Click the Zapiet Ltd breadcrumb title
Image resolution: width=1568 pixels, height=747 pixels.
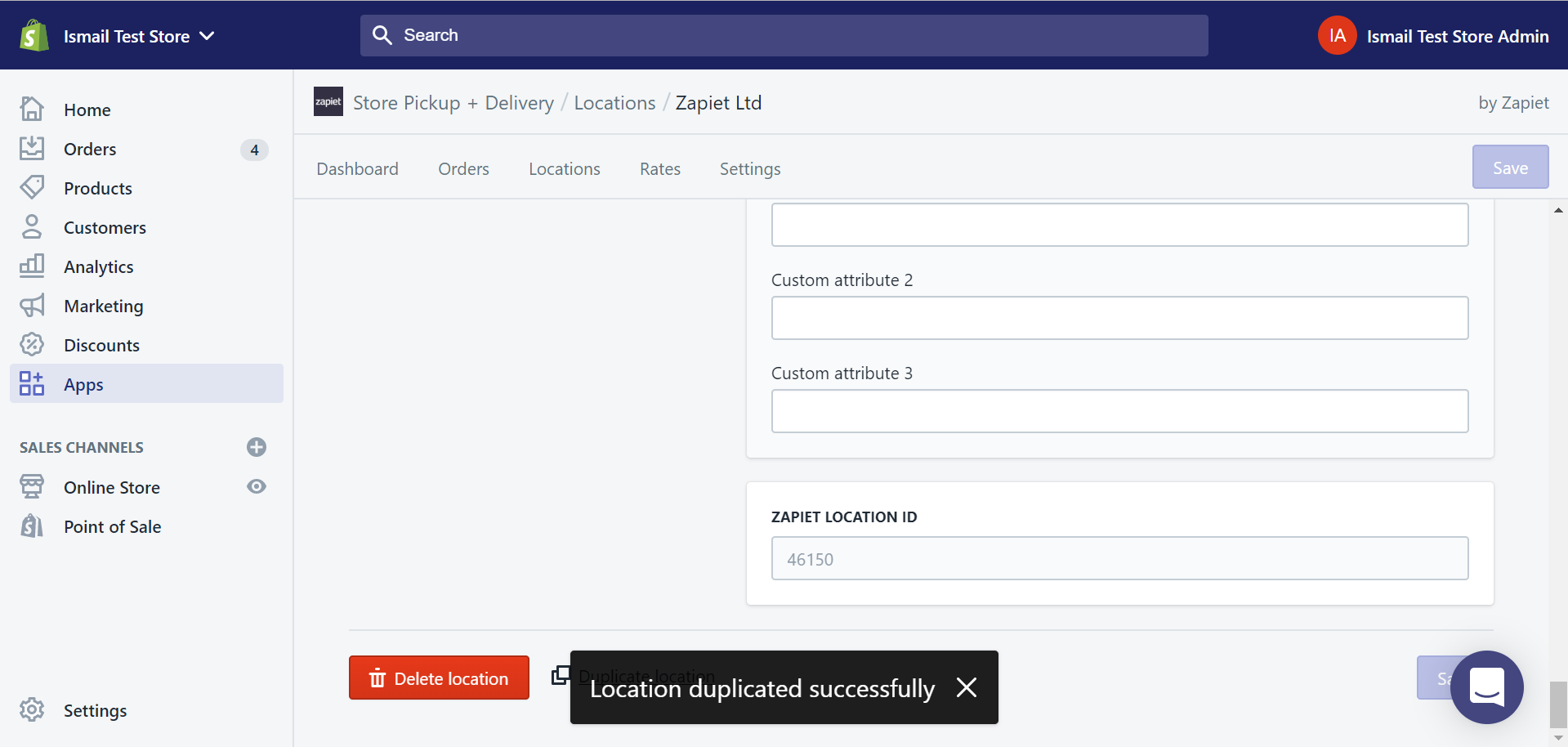tap(718, 103)
